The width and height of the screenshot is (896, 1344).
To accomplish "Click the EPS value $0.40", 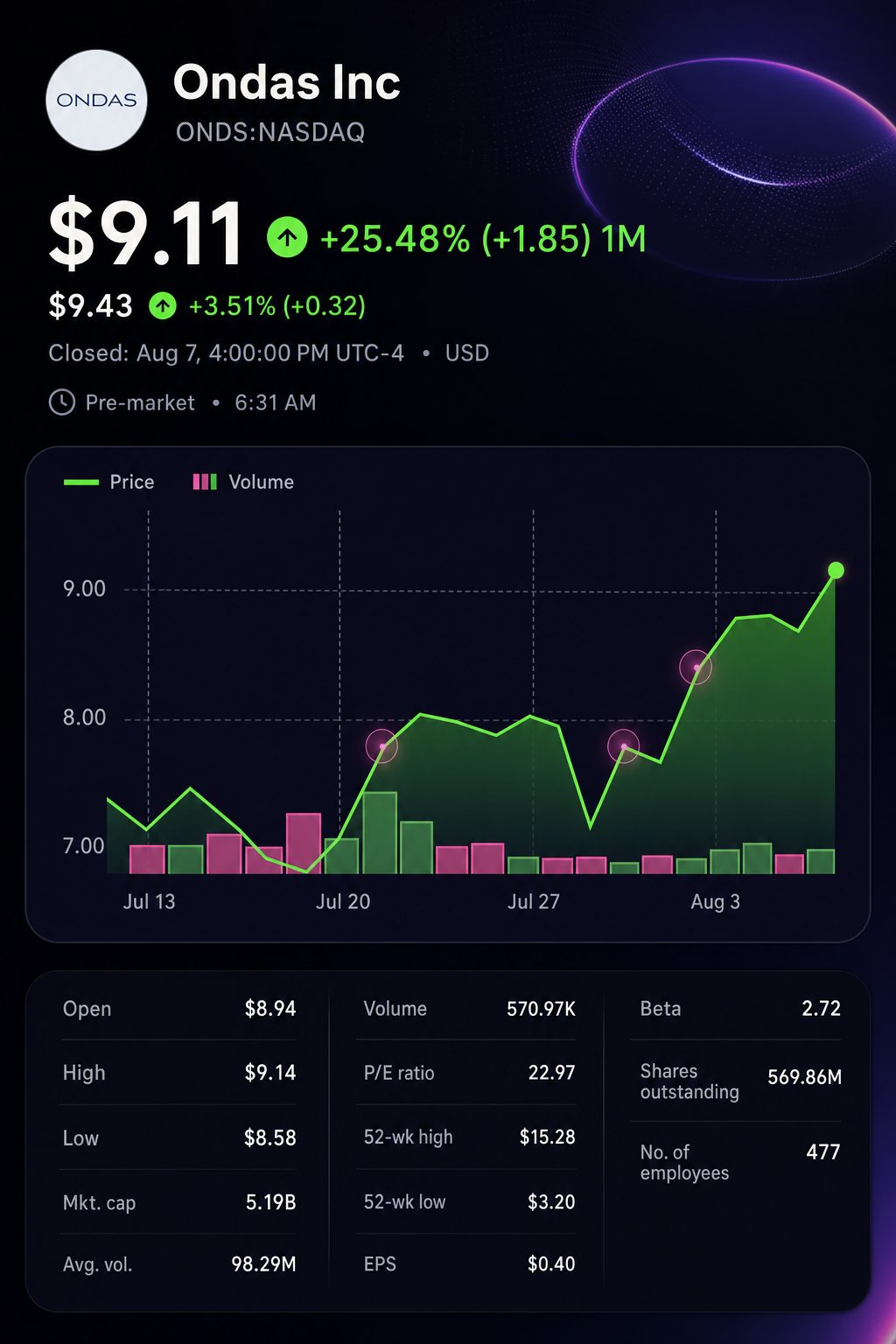I will click(551, 1264).
